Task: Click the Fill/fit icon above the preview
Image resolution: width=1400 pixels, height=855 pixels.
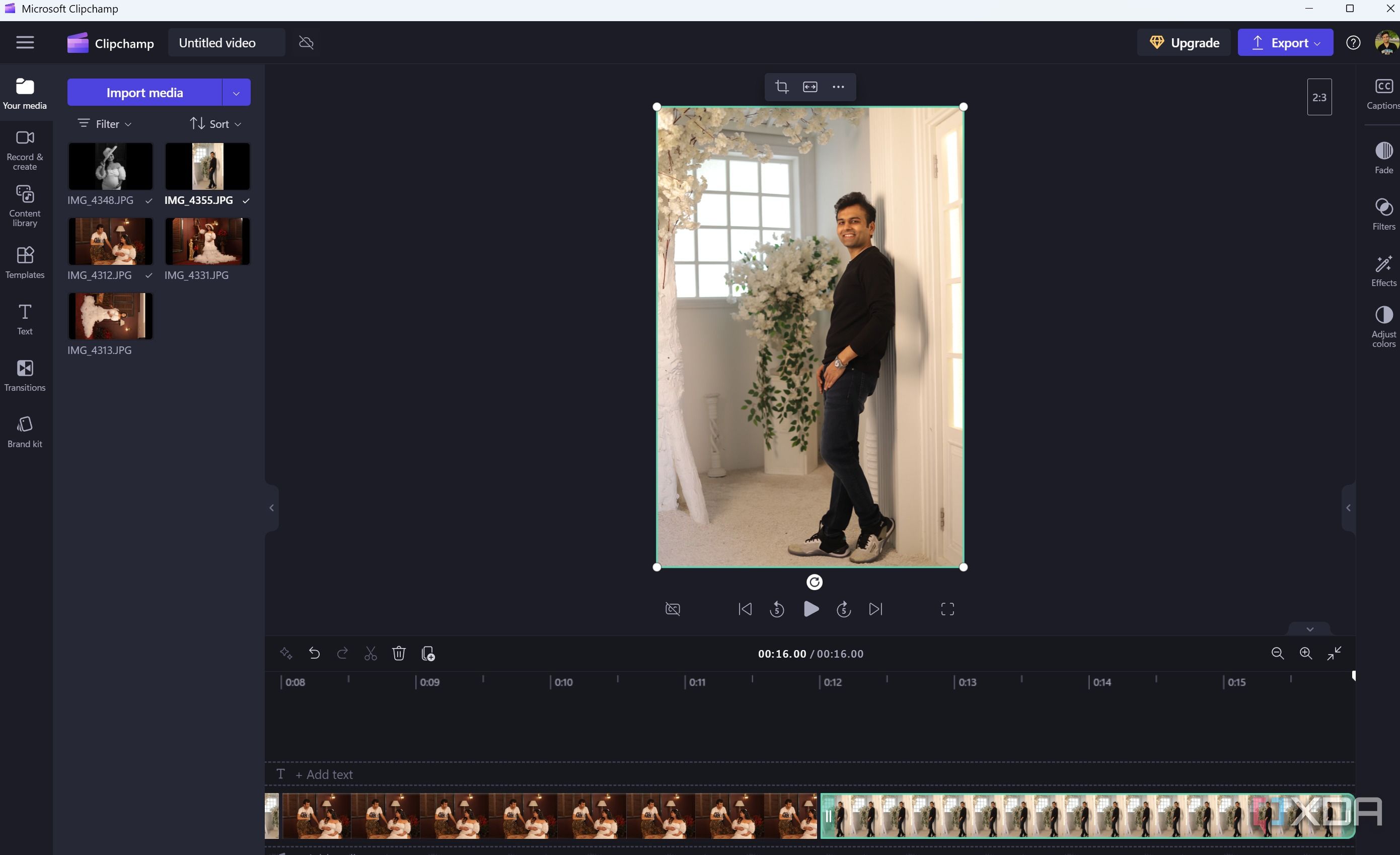Action: [810, 87]
